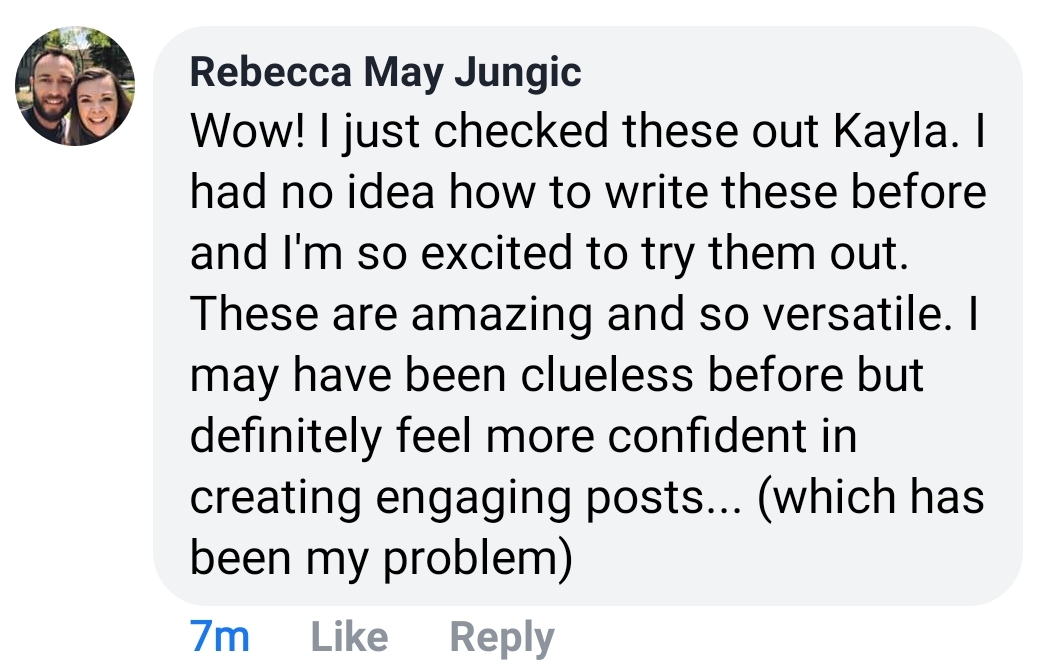Open the 7m timestamp link
The height and width of the screenshot is (671, 1039).
click(219, 637)
